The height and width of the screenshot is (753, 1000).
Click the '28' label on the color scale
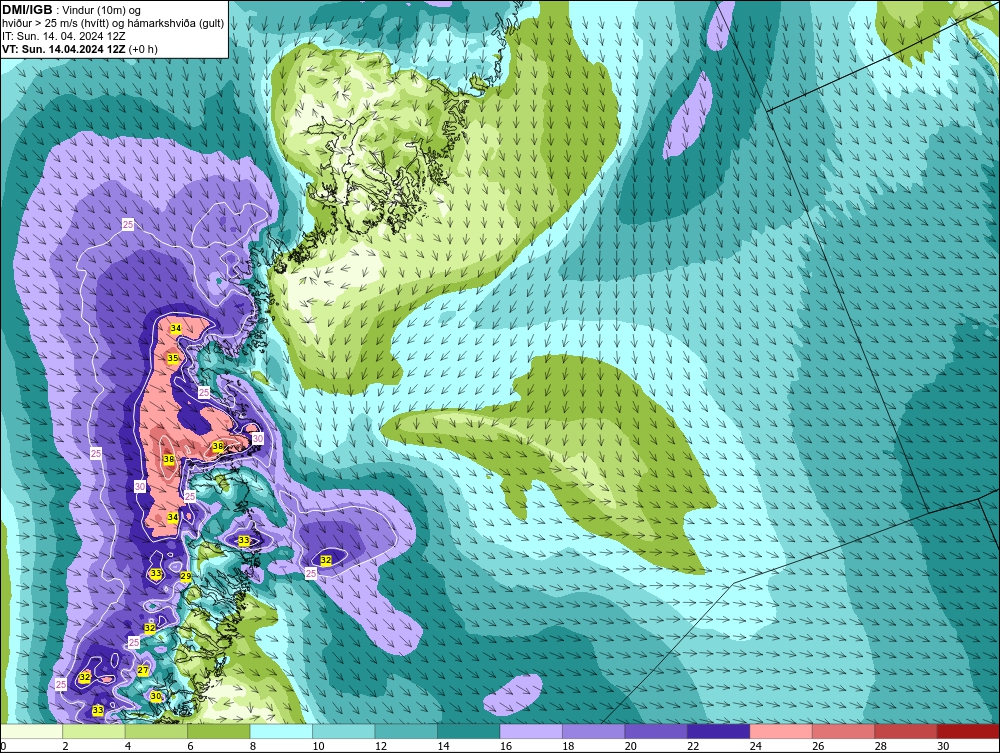click(881, 746)
